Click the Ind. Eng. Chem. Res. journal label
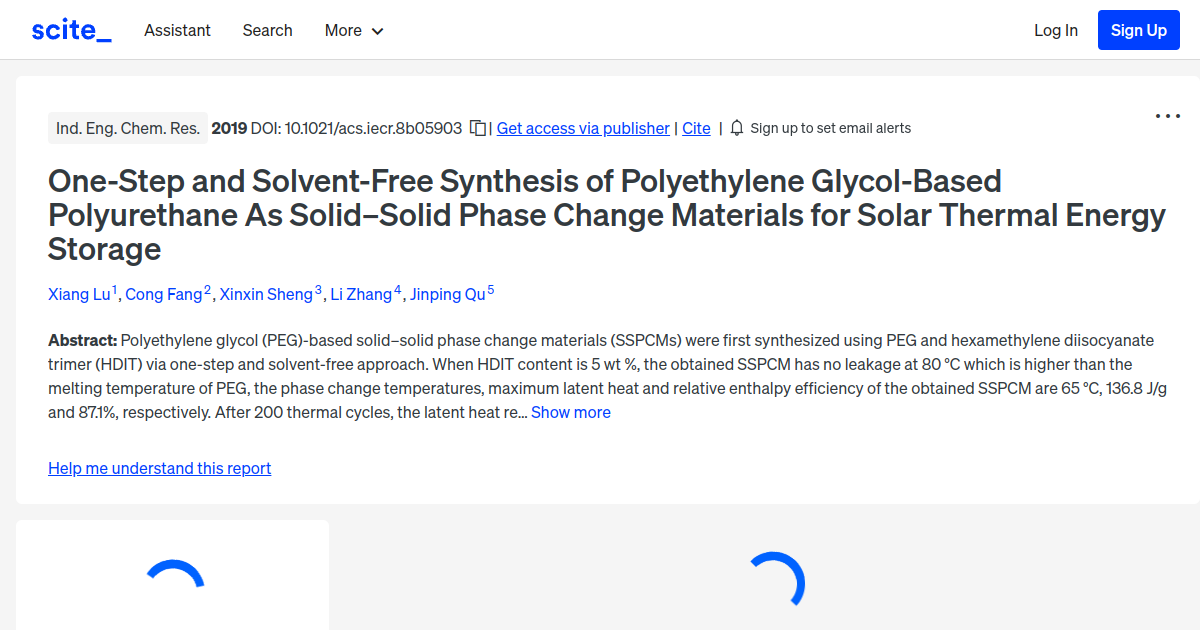Viewport: 1200px width, 630px height. click(x=127, y=127)
